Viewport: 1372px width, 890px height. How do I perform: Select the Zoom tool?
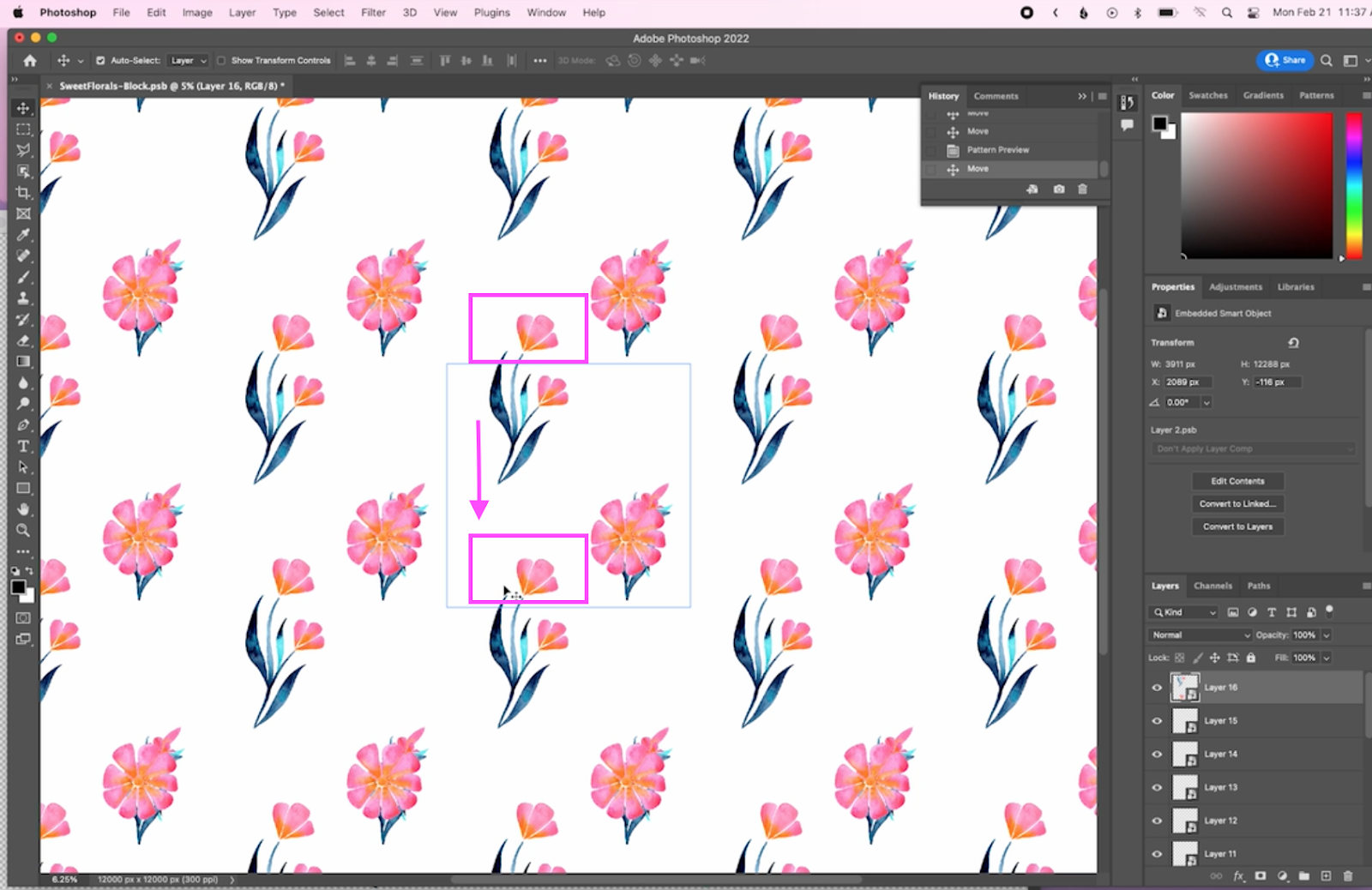23,531
